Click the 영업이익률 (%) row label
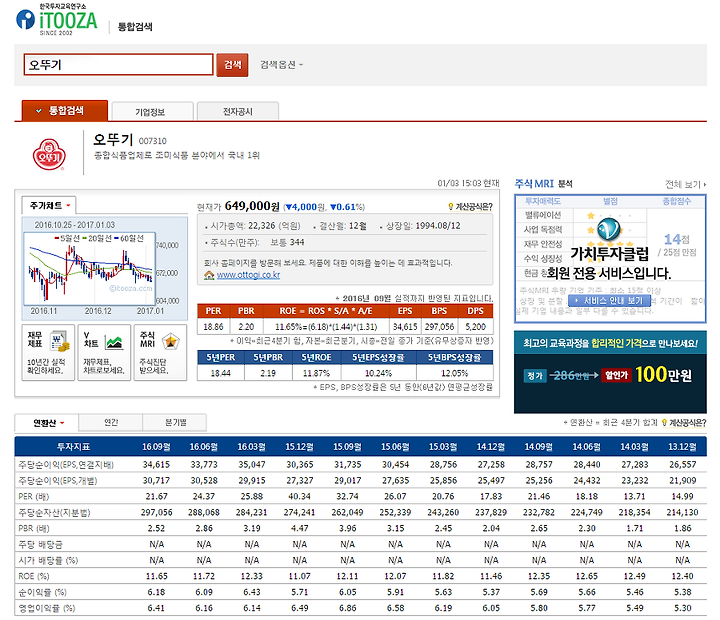Image resolution: width=720 pixels, height=620 pixels. tap(47, 608)
